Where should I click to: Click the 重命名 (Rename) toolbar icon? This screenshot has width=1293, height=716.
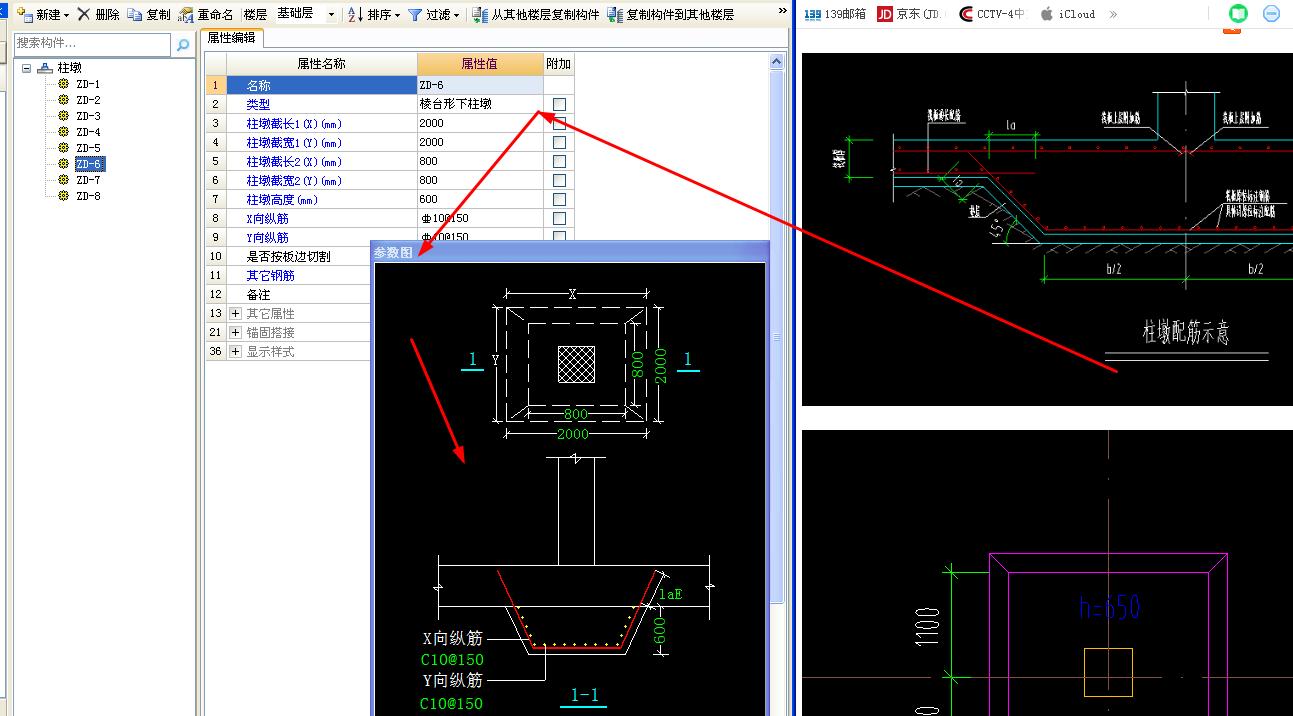point(186,14)
